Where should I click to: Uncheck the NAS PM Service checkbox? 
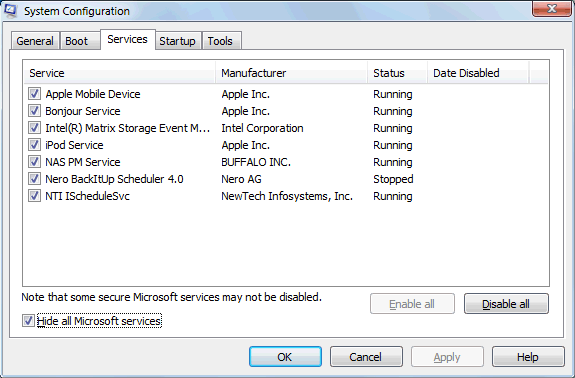click(x=34, y=162)
